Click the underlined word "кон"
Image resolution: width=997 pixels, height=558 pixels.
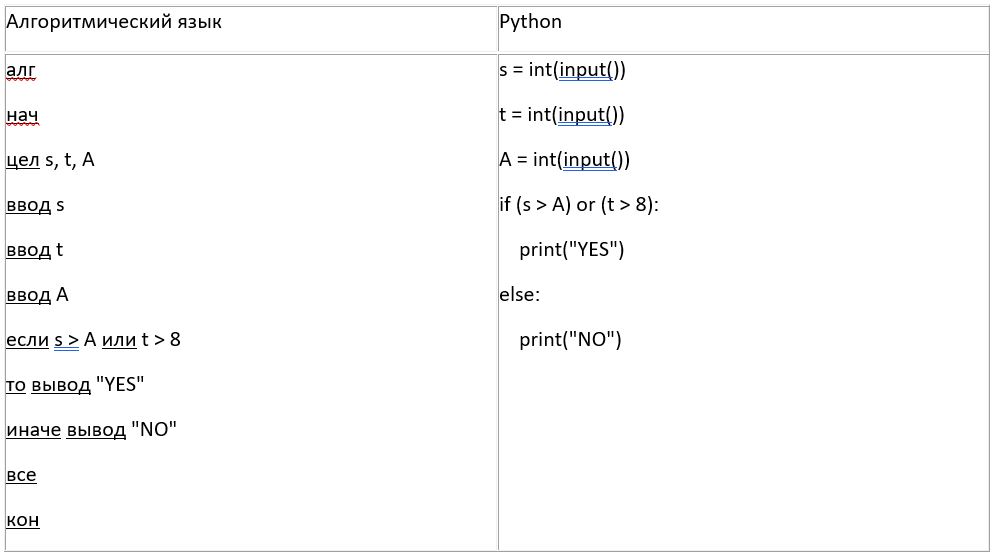coord(22,520)
